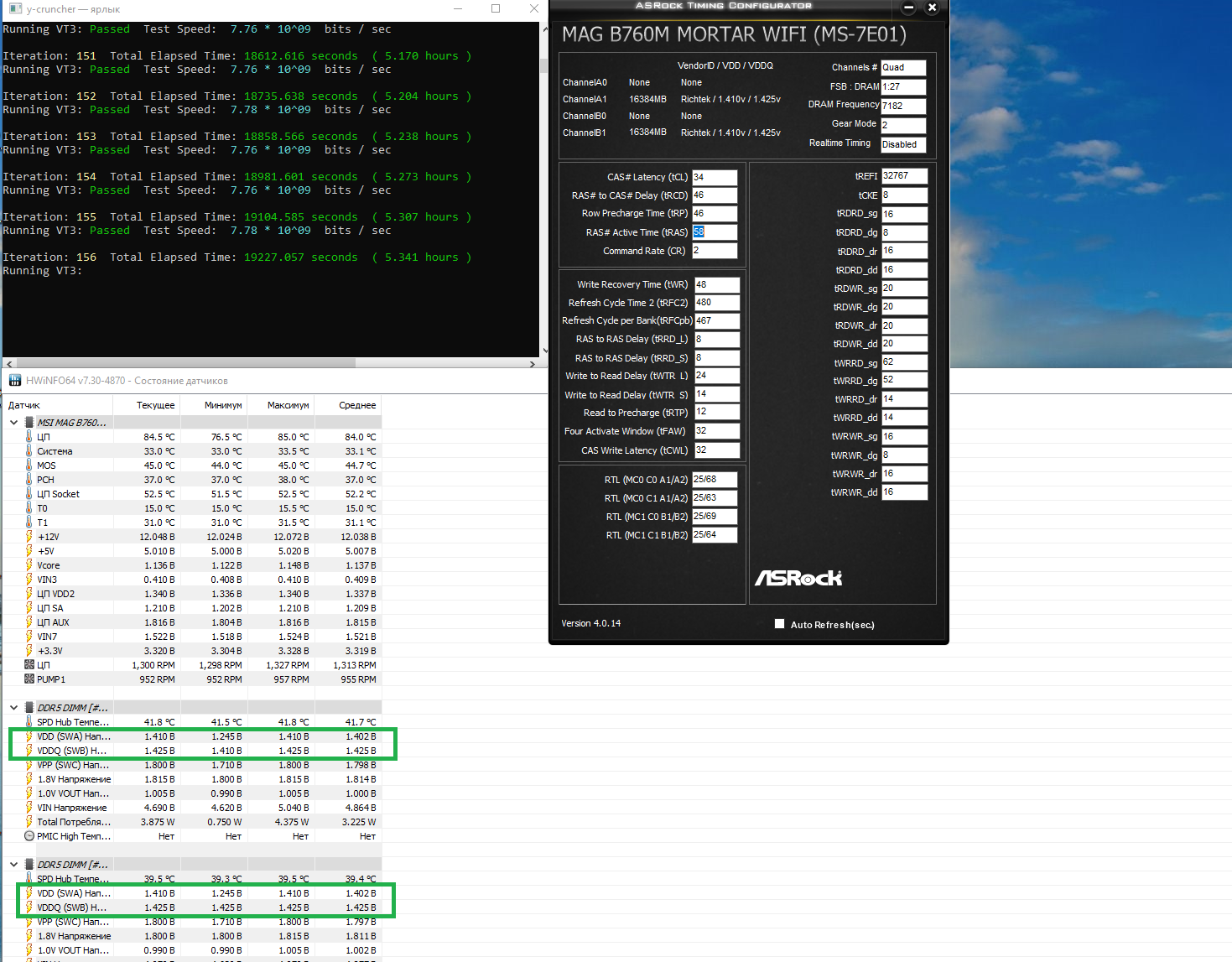
Task: Click the motherboard icon beside MSI MAG B760
Action: [29, 423]
